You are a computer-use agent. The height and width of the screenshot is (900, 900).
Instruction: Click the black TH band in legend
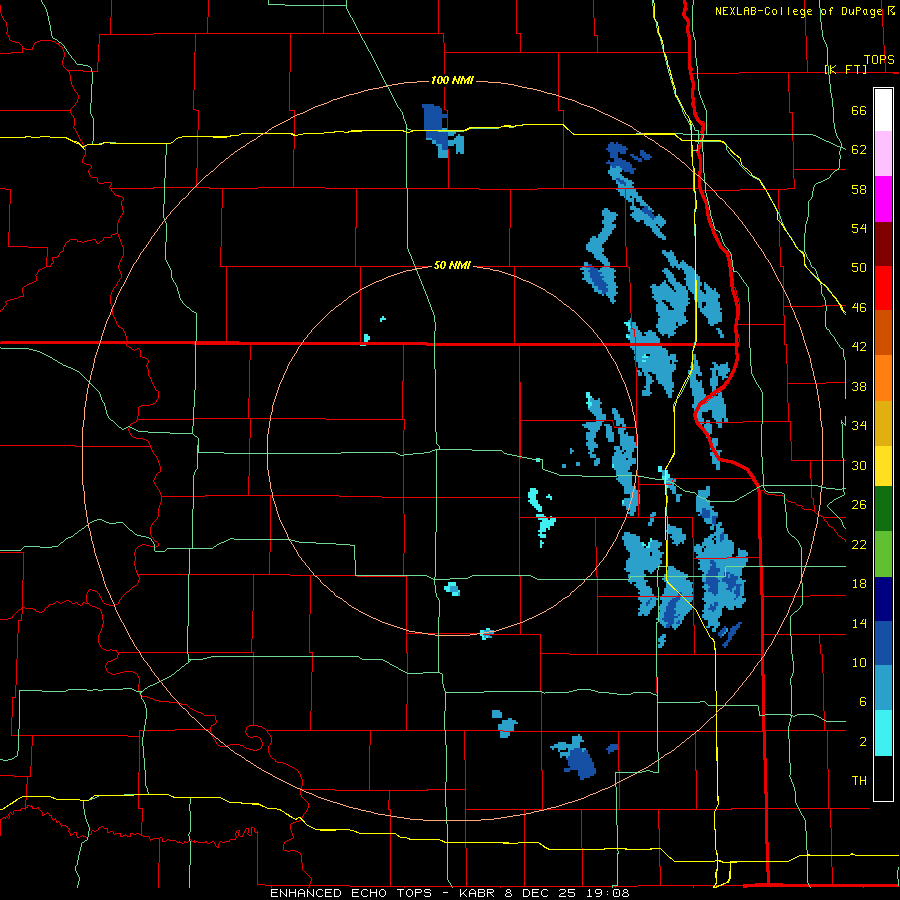[x=883, y=778]
